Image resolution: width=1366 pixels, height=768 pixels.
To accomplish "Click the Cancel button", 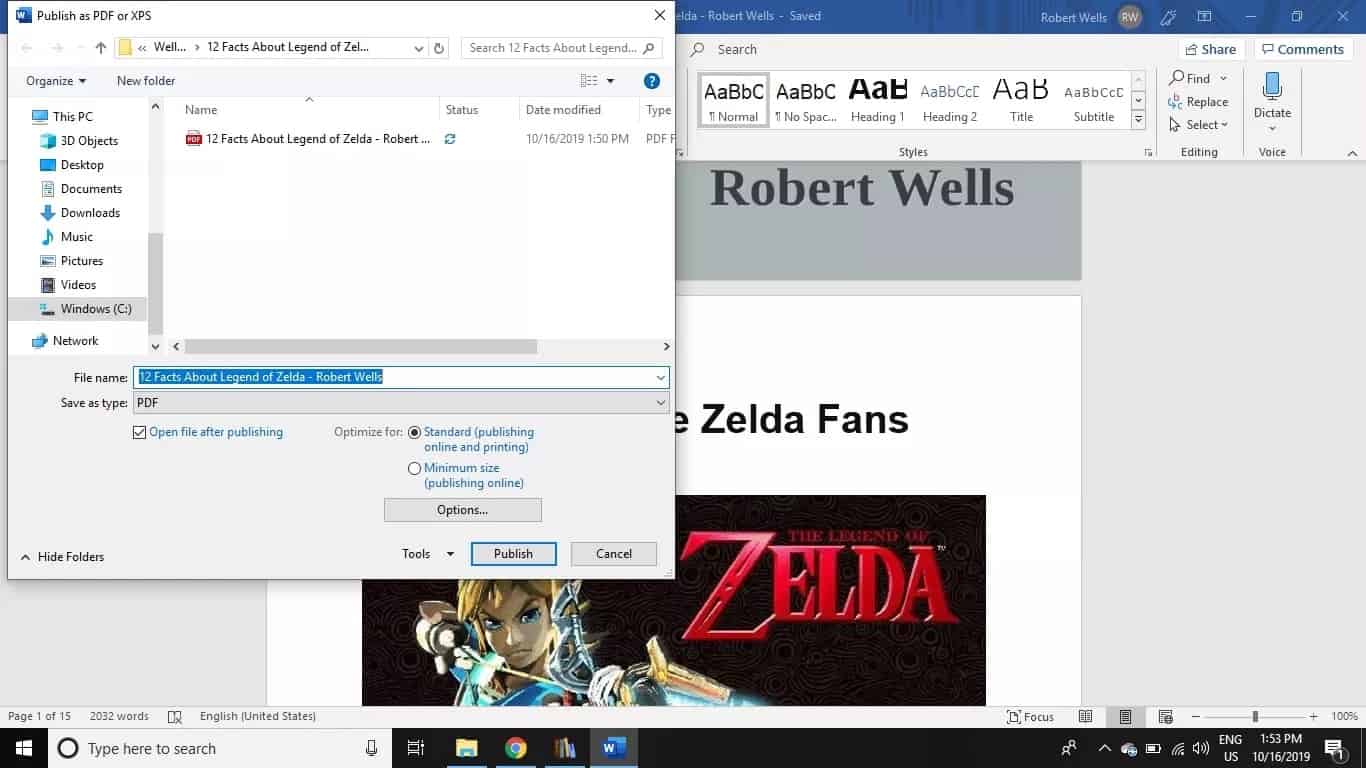I will [x=614, y=553].
